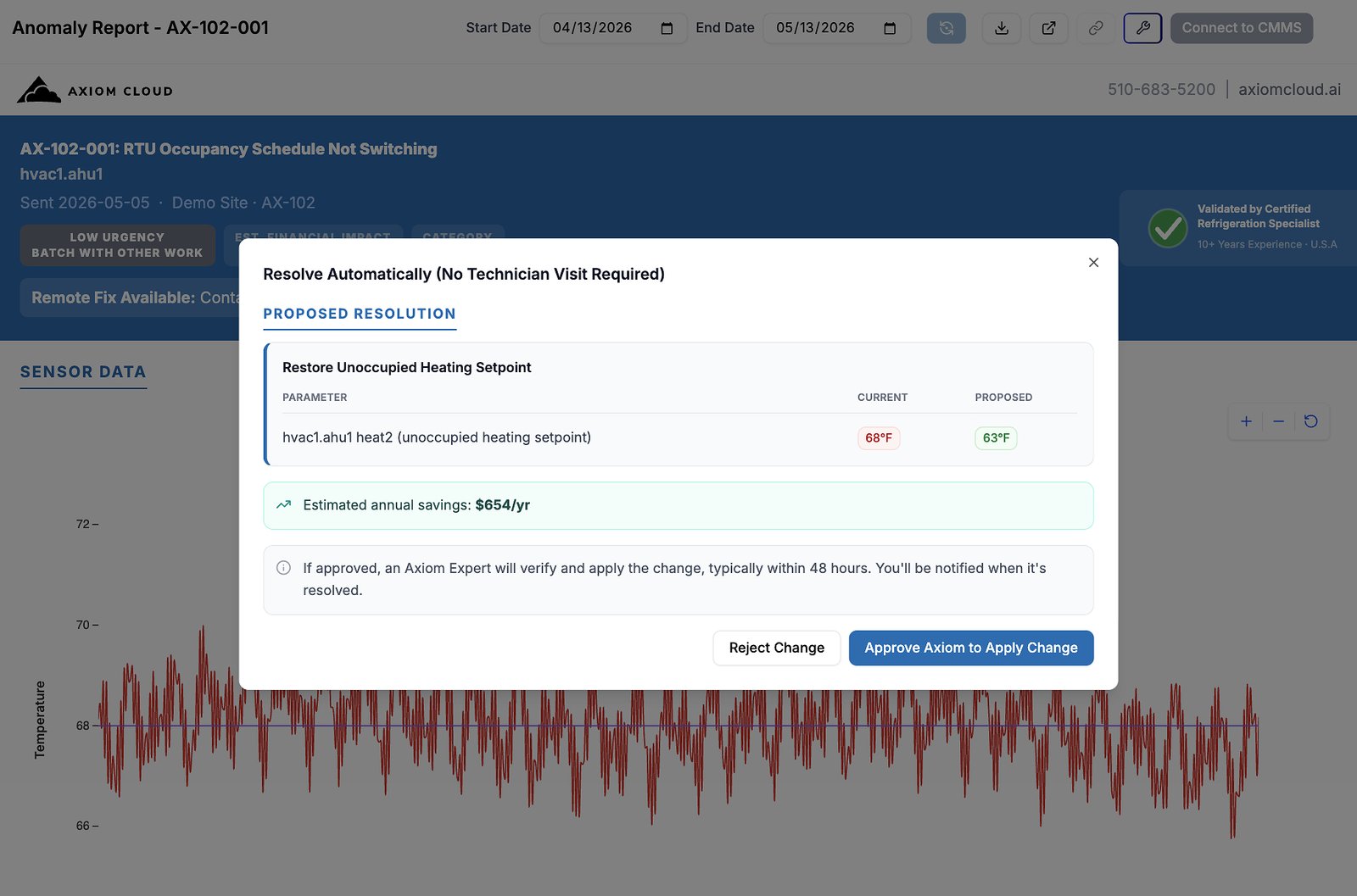1357x896 pixels.
Task: Click the Low Urgency batch badge
Action: (117, 245)
